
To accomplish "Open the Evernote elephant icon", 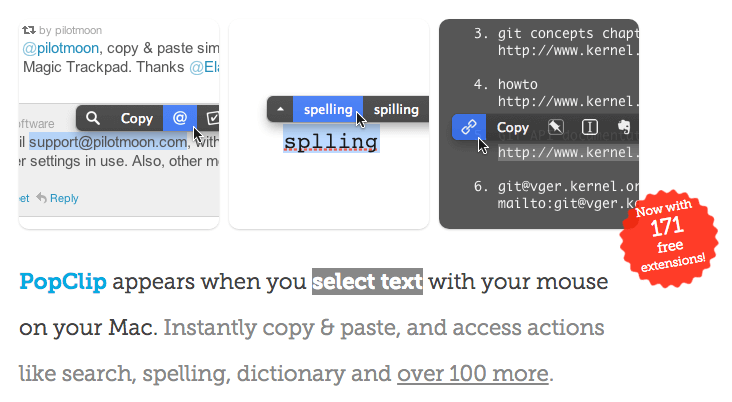I will click(x=624, y=127).
